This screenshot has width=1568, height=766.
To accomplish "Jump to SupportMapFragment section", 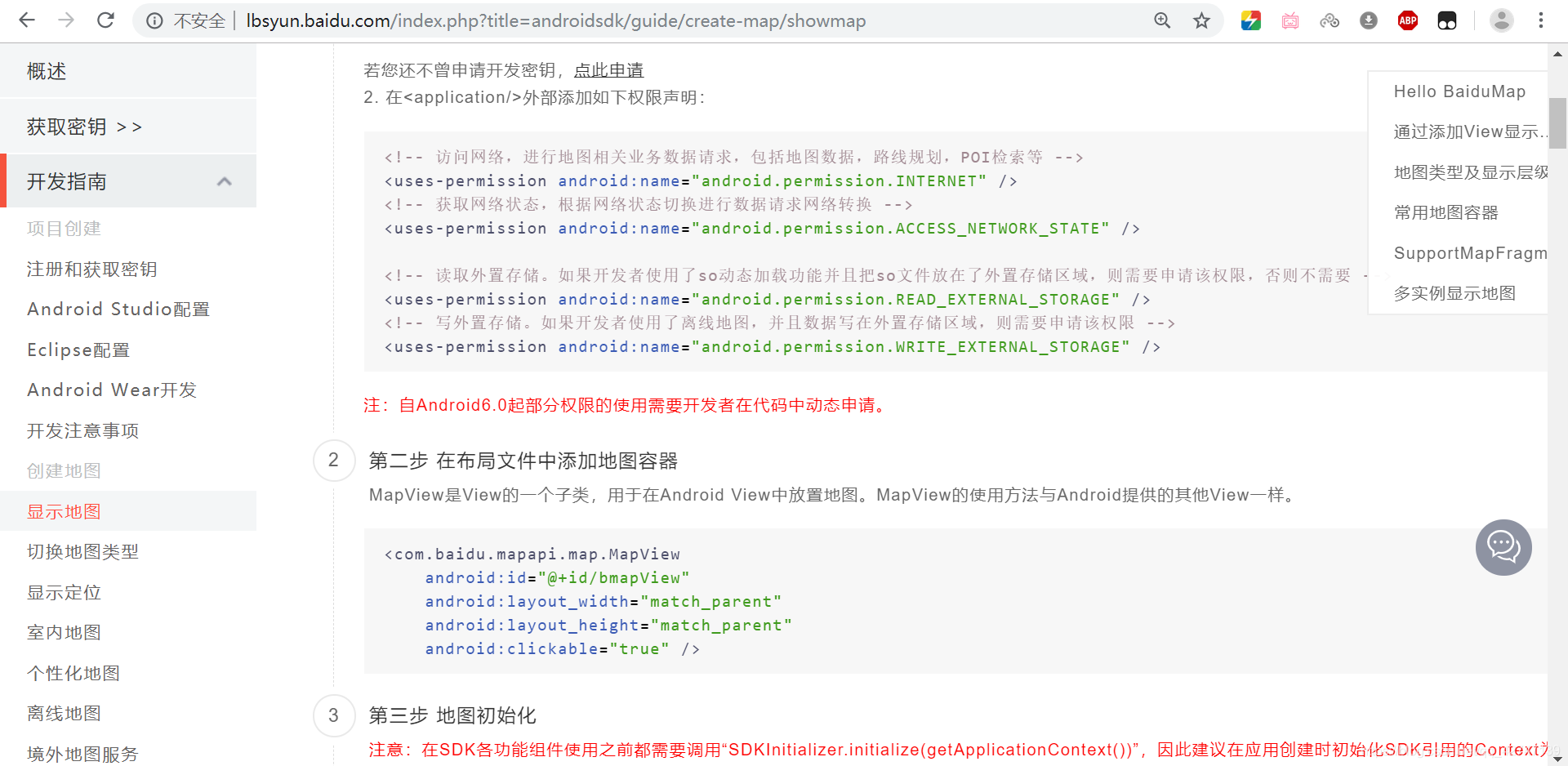I will (x=1470, y=253).
